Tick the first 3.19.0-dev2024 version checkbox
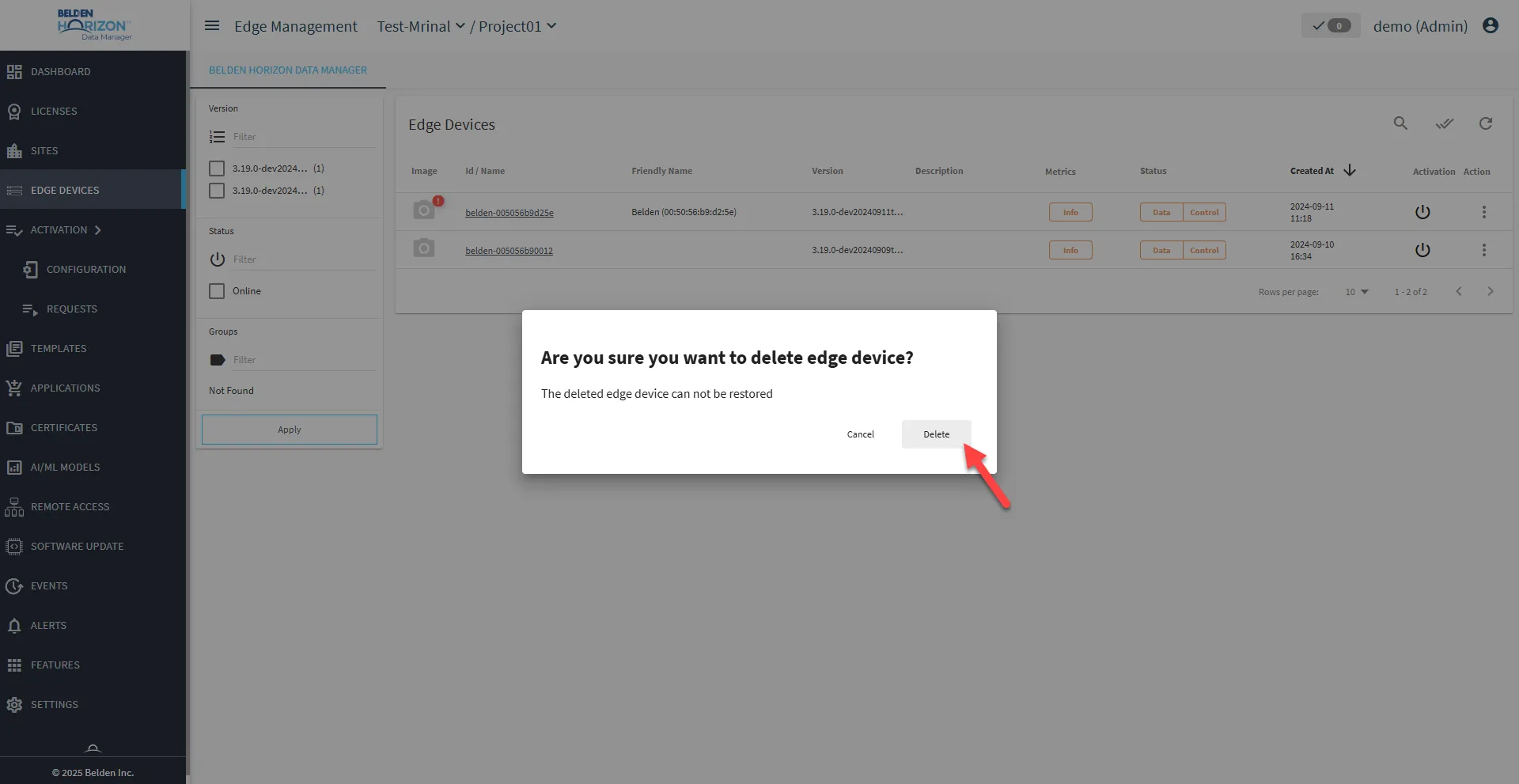1519x784 pixels. (217, 169)
